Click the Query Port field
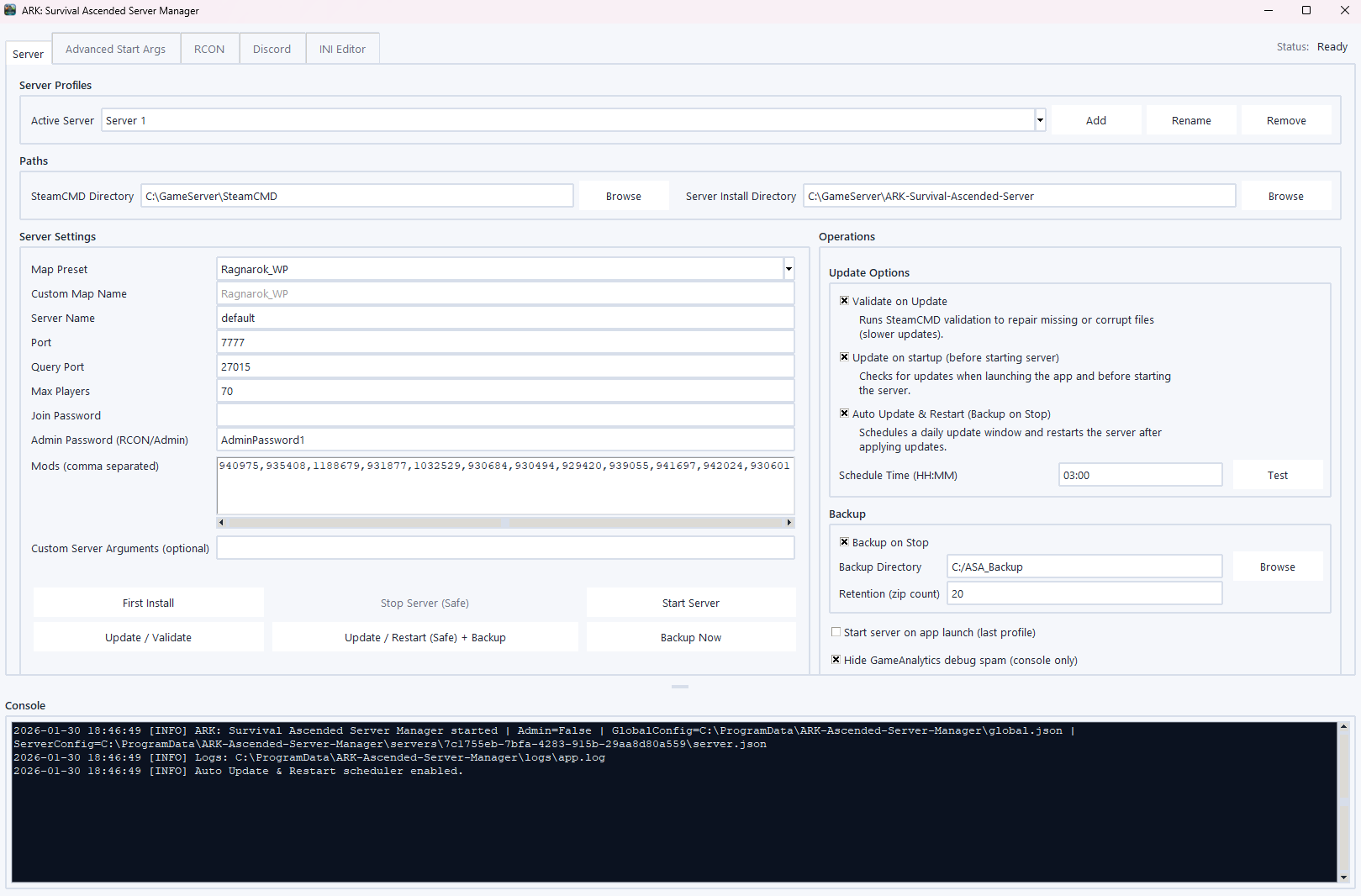The width and height of the screenshot is (1361, 896). [x=505, y=366]
